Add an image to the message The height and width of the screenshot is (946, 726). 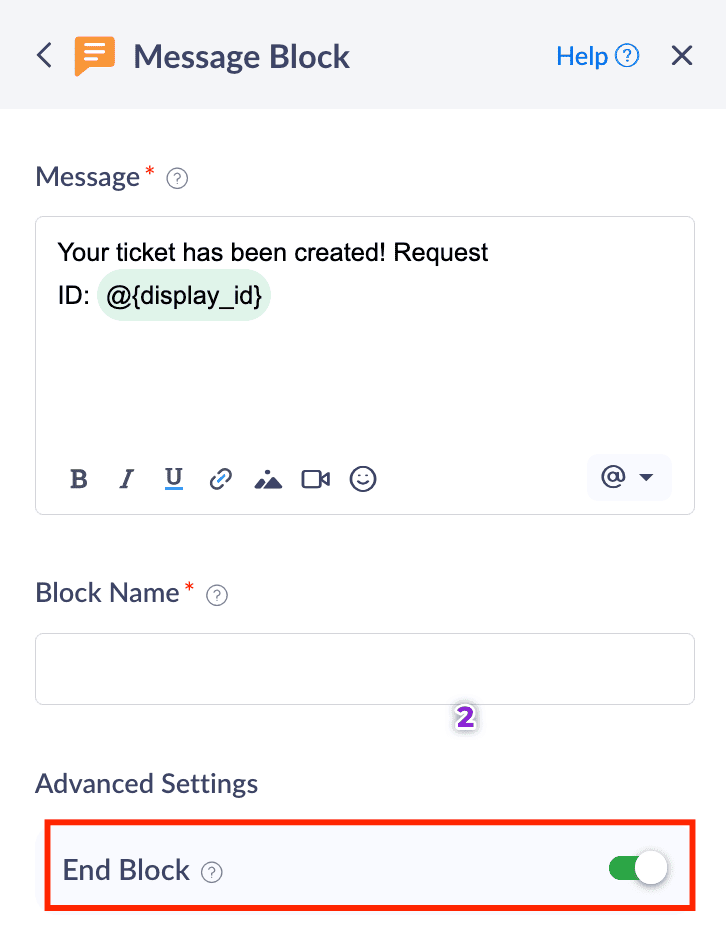(268, 479)
